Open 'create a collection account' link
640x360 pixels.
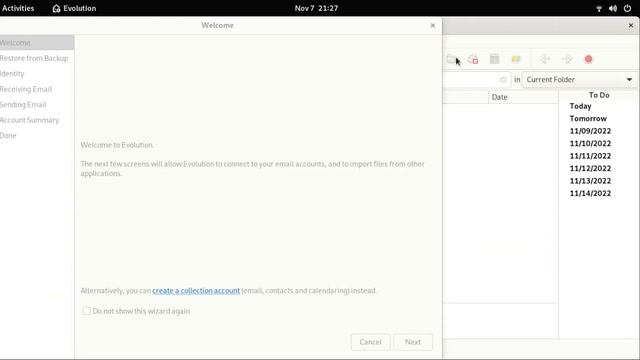196,291
